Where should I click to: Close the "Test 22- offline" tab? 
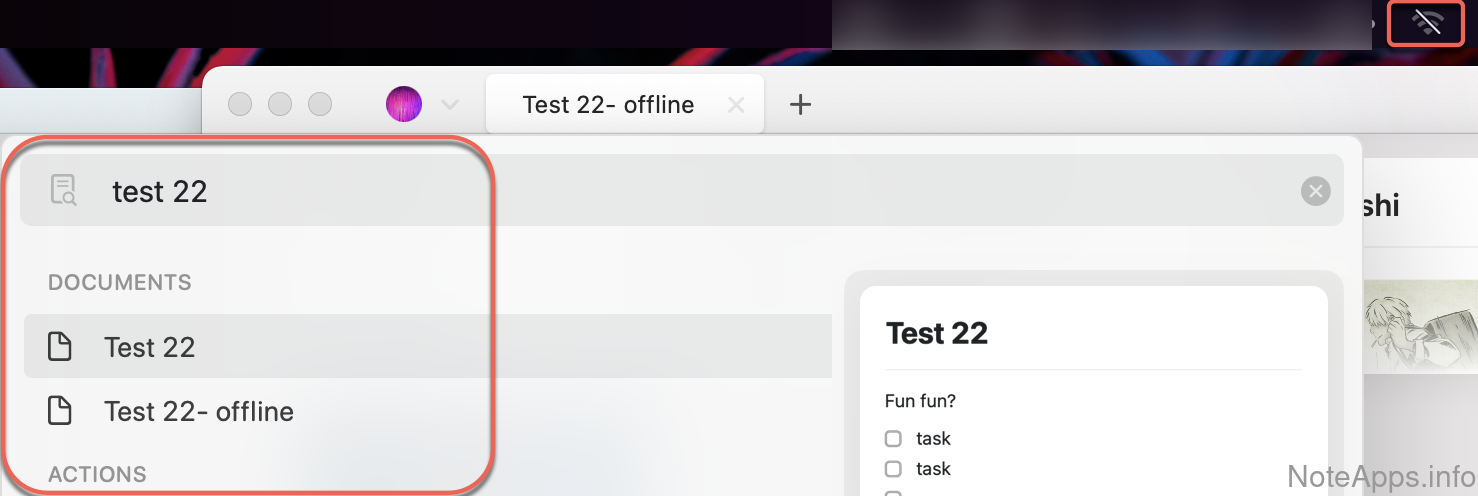coord(736,105)
